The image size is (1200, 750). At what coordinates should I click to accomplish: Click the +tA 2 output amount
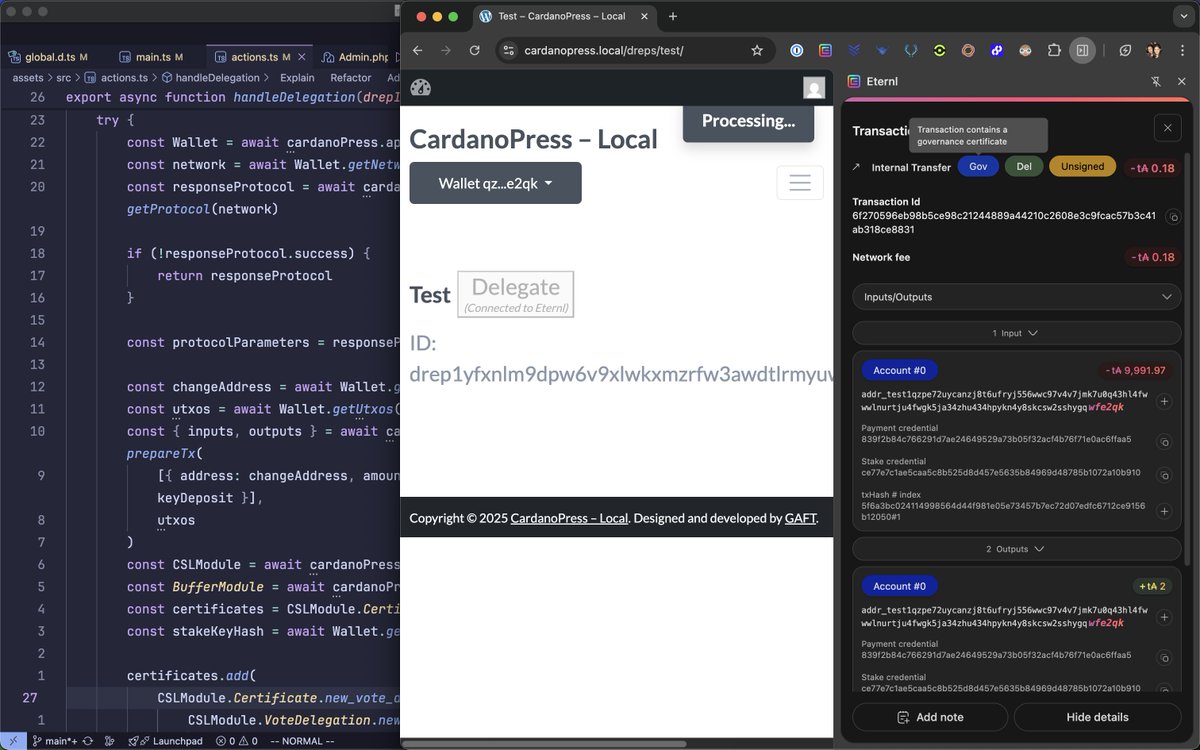tap(1152, 586)
